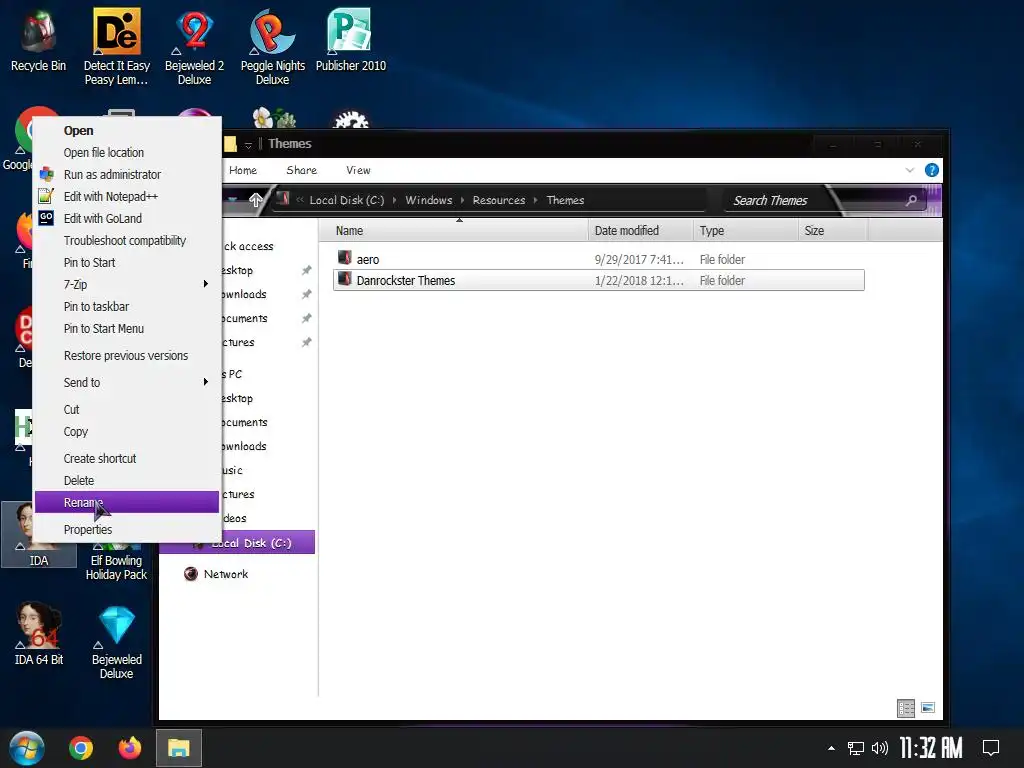
Task: Open the View ribbon tab
Action: pos(358,170)
